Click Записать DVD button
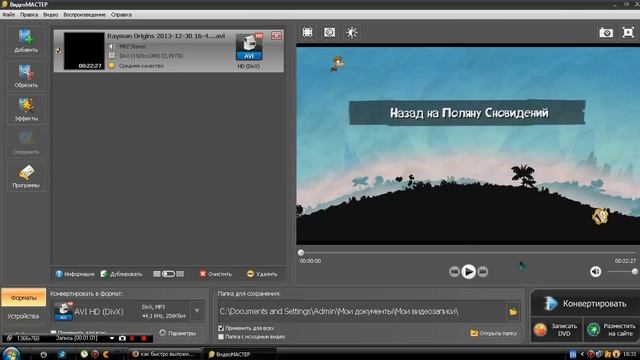This screenshot has width=640, height=360. click(556, 330)
